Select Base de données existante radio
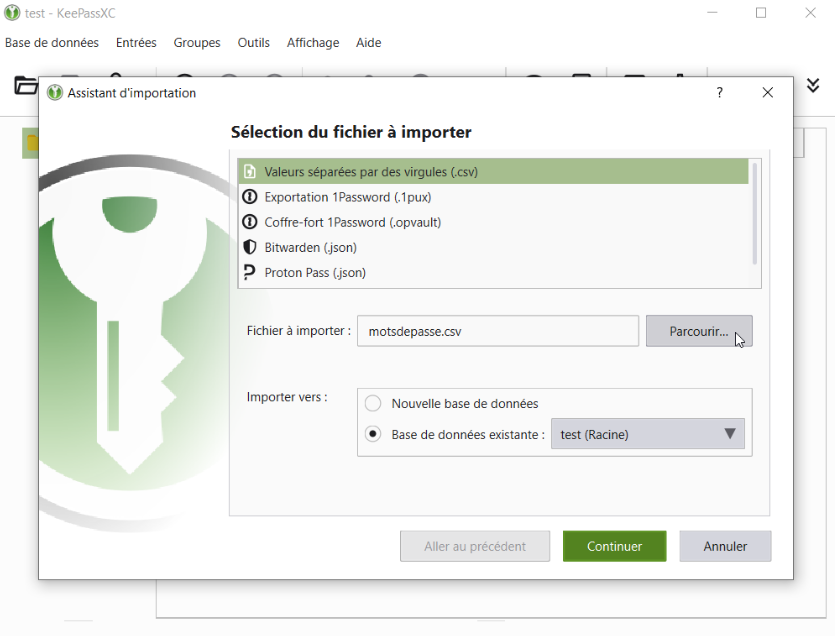 (x=373, y=434)
